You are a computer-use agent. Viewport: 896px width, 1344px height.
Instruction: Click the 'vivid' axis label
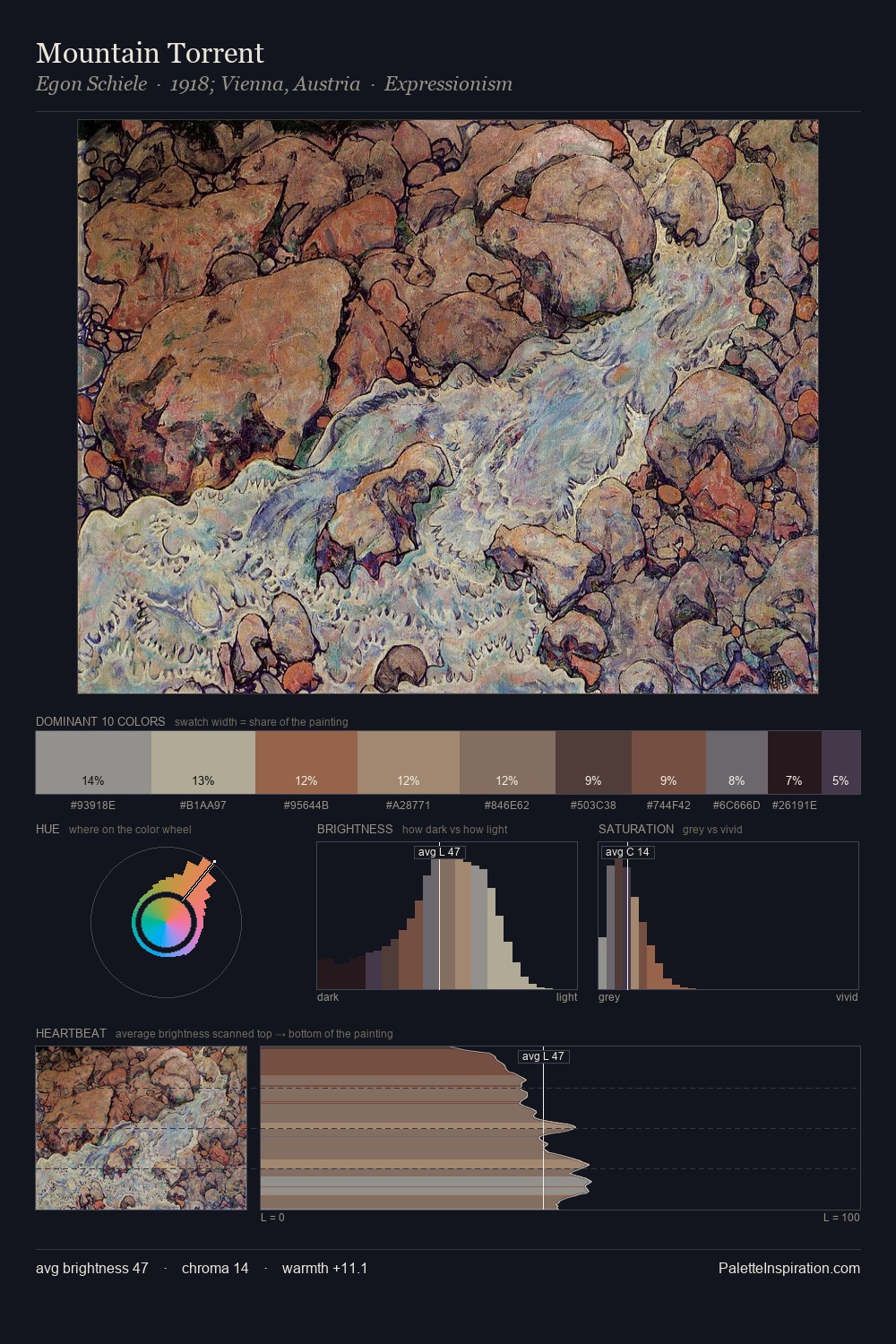847,997
